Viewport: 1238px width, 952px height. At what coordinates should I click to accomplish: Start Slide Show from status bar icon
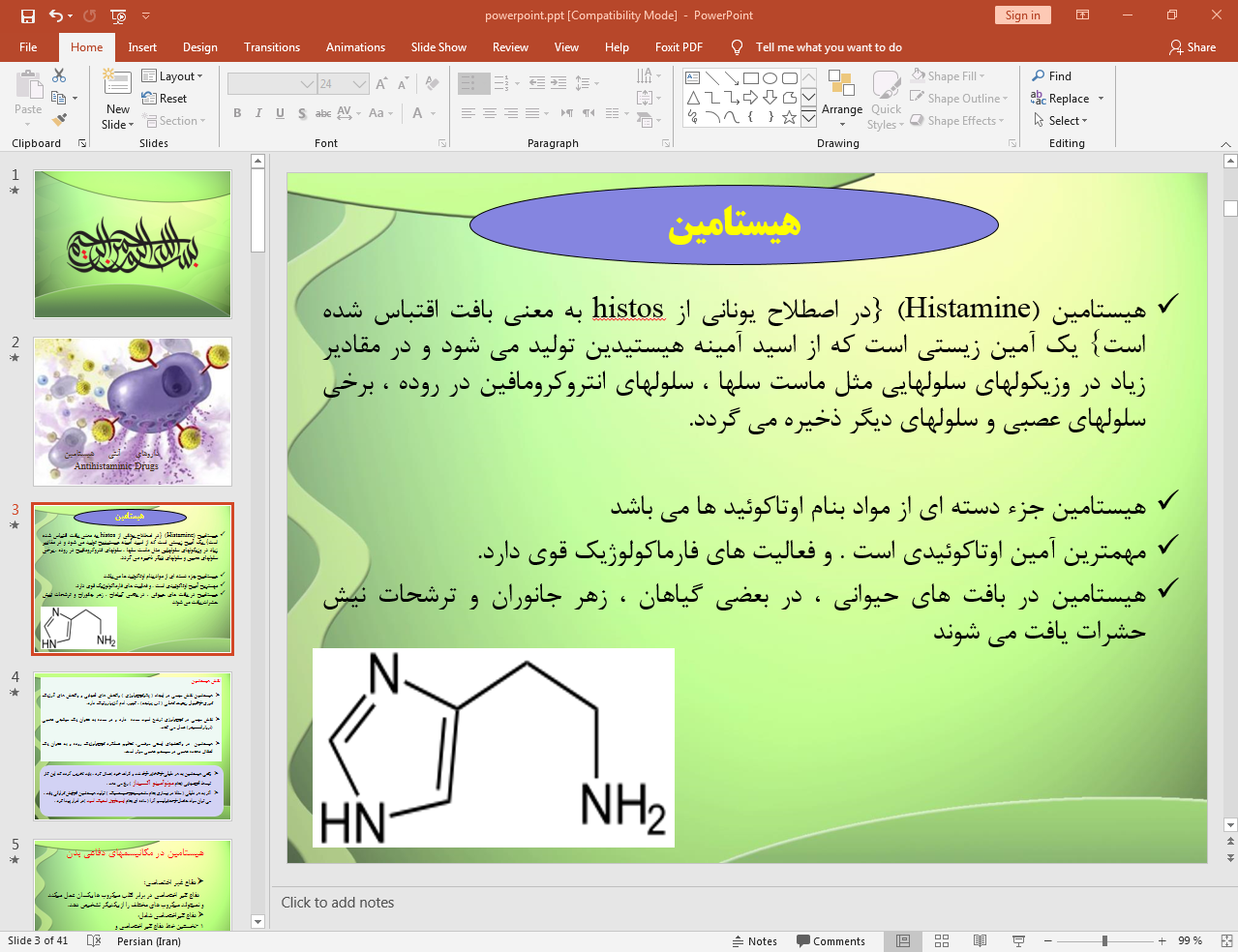coord(1018,941)
